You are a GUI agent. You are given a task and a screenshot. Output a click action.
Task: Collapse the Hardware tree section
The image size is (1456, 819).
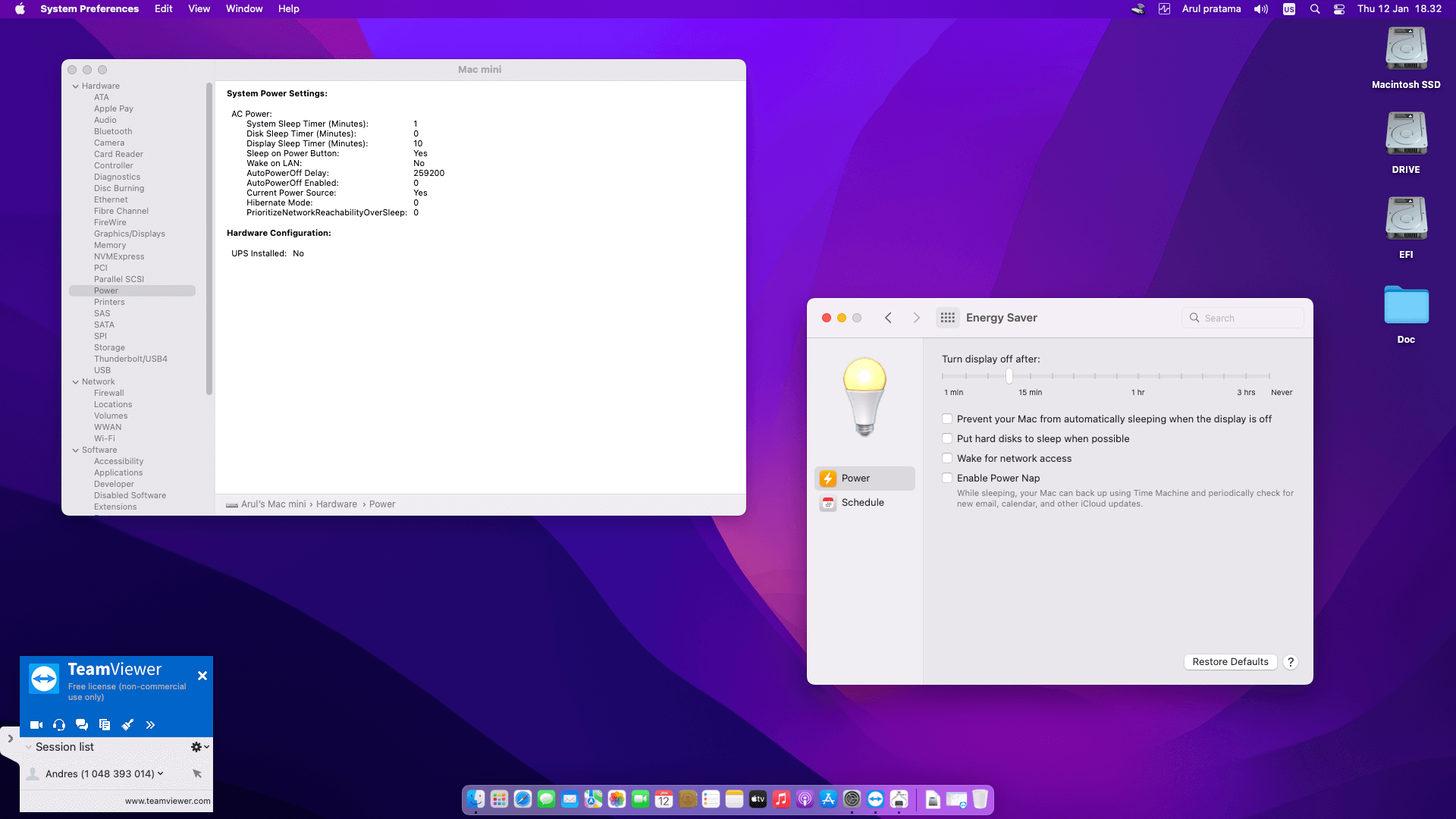click(76, 86)
